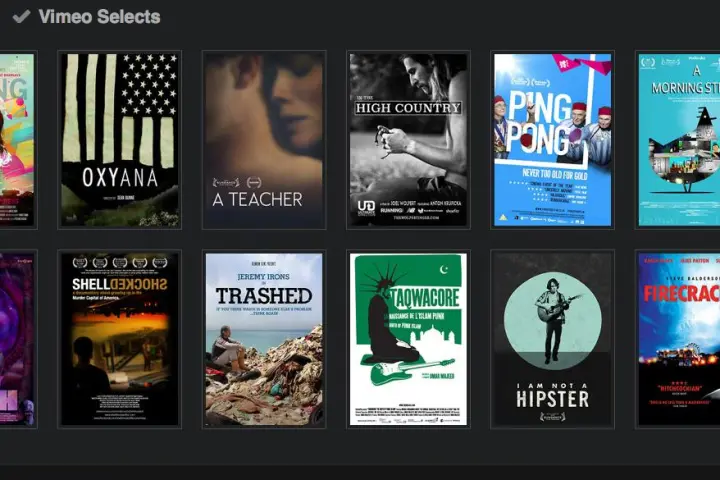Choose the Ping Pong movie poster
The height and width of the screenshot is (480, 720).
tap(552, 140)
